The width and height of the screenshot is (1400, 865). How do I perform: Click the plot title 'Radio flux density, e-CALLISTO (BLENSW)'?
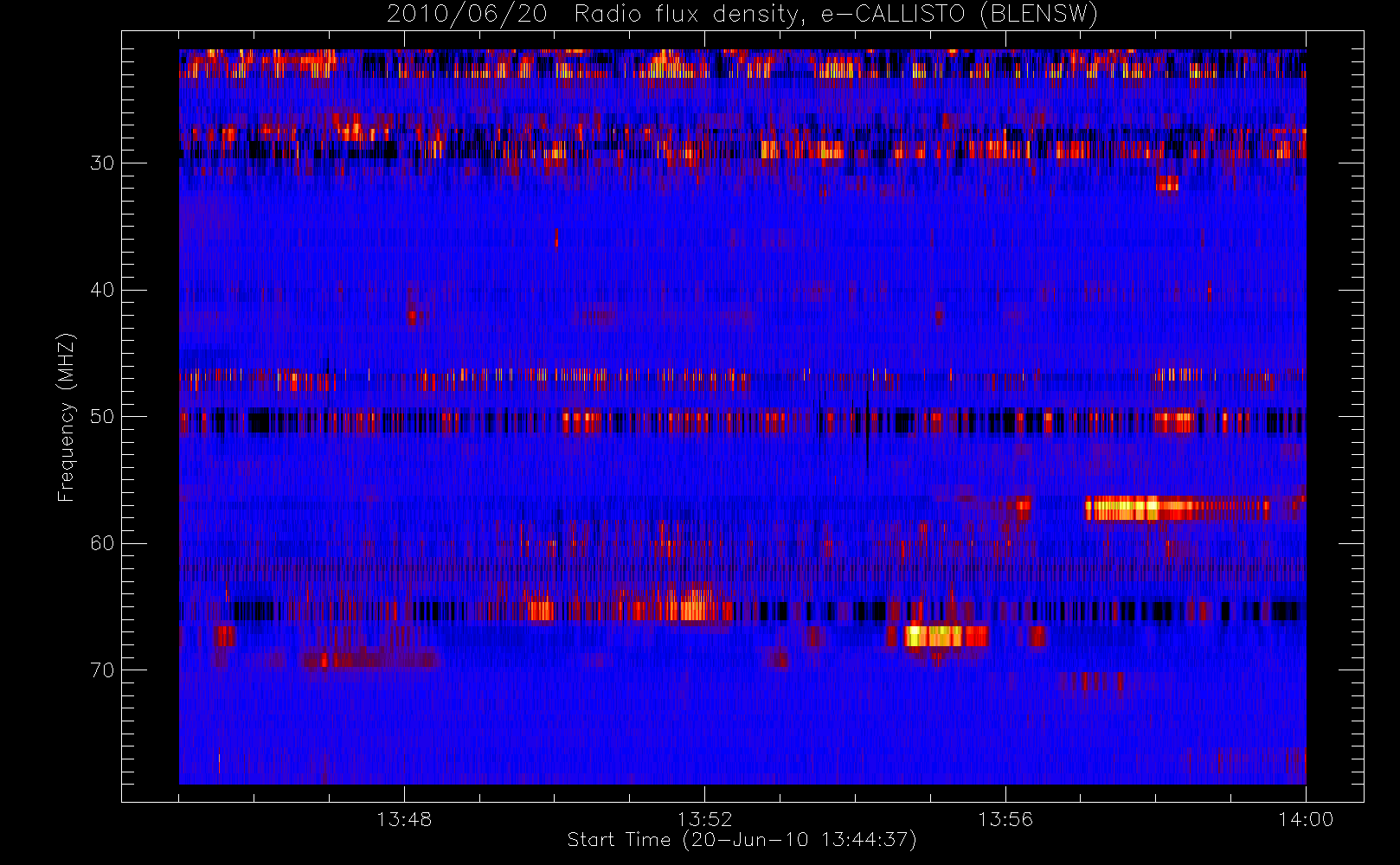pyautogui.click(x=836, y=14)
